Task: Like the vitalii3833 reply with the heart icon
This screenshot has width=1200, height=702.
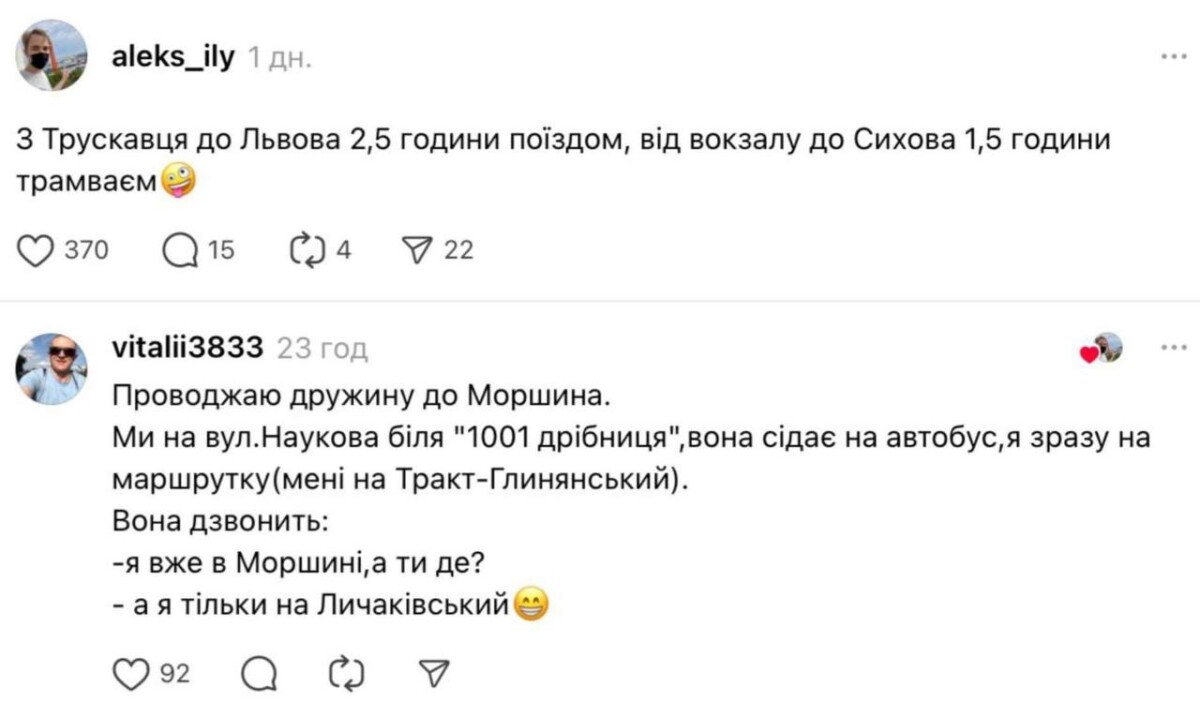Action: point(129,674)
